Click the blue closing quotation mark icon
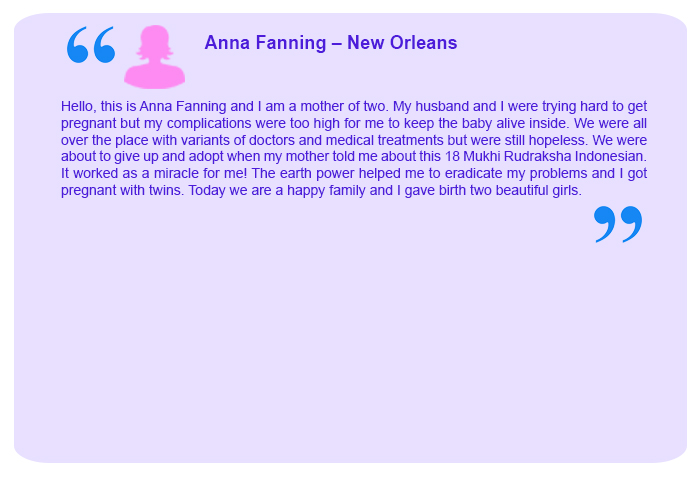The height and width of the screenshot is (477, 700). (617, 224)
